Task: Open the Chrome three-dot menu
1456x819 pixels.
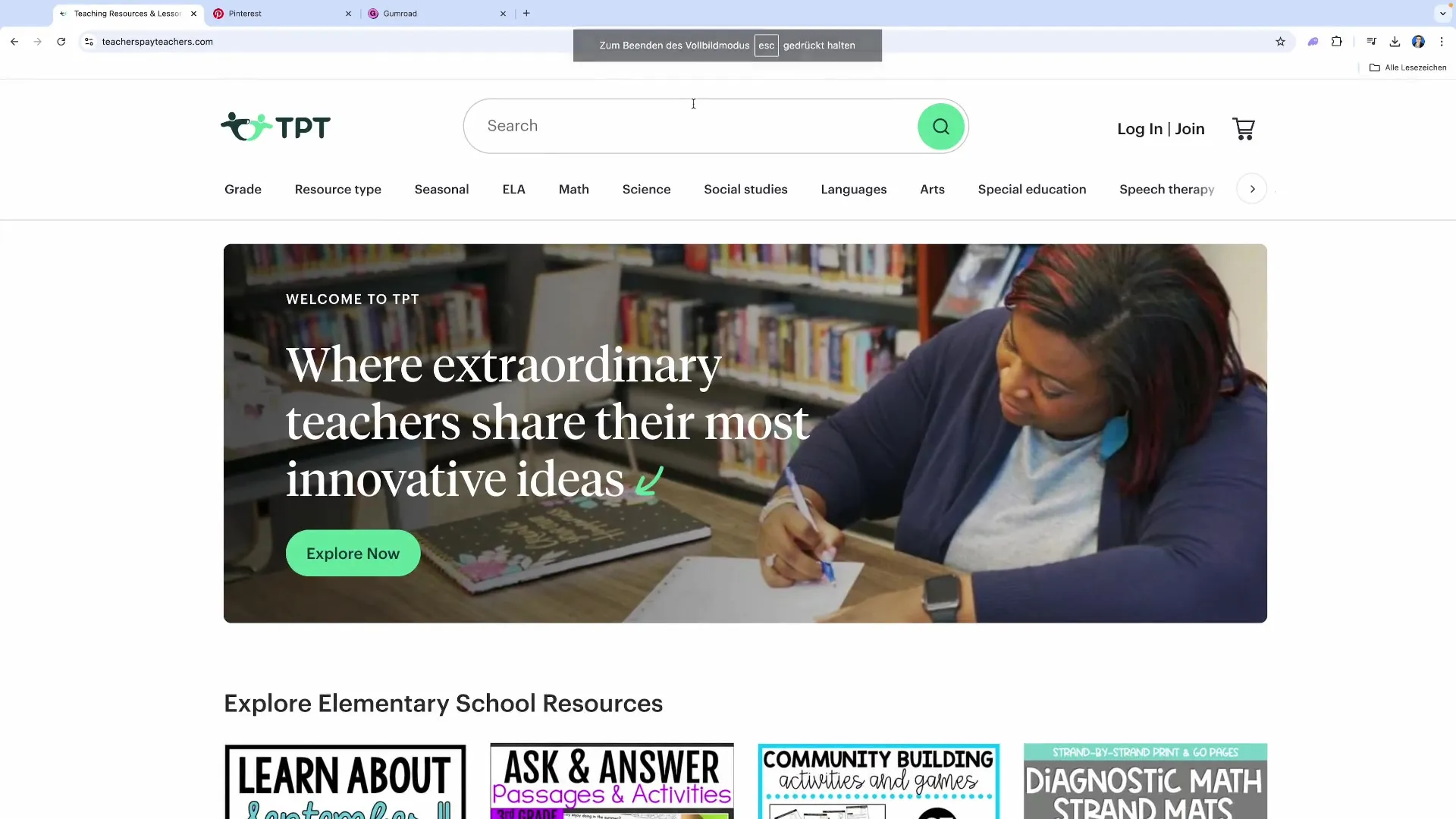Action: 1442,42
